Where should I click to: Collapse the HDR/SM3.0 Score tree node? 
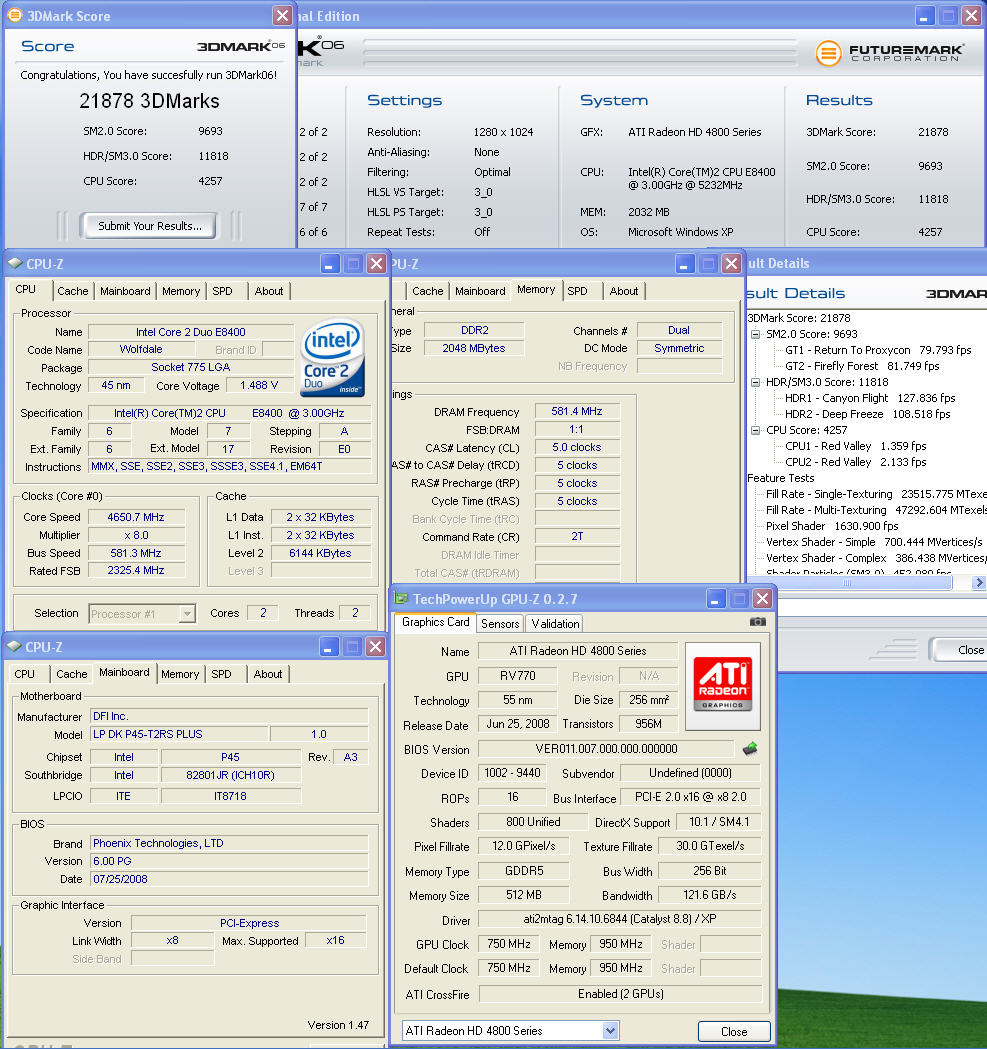pyautogui.click(x=755, y=382)
